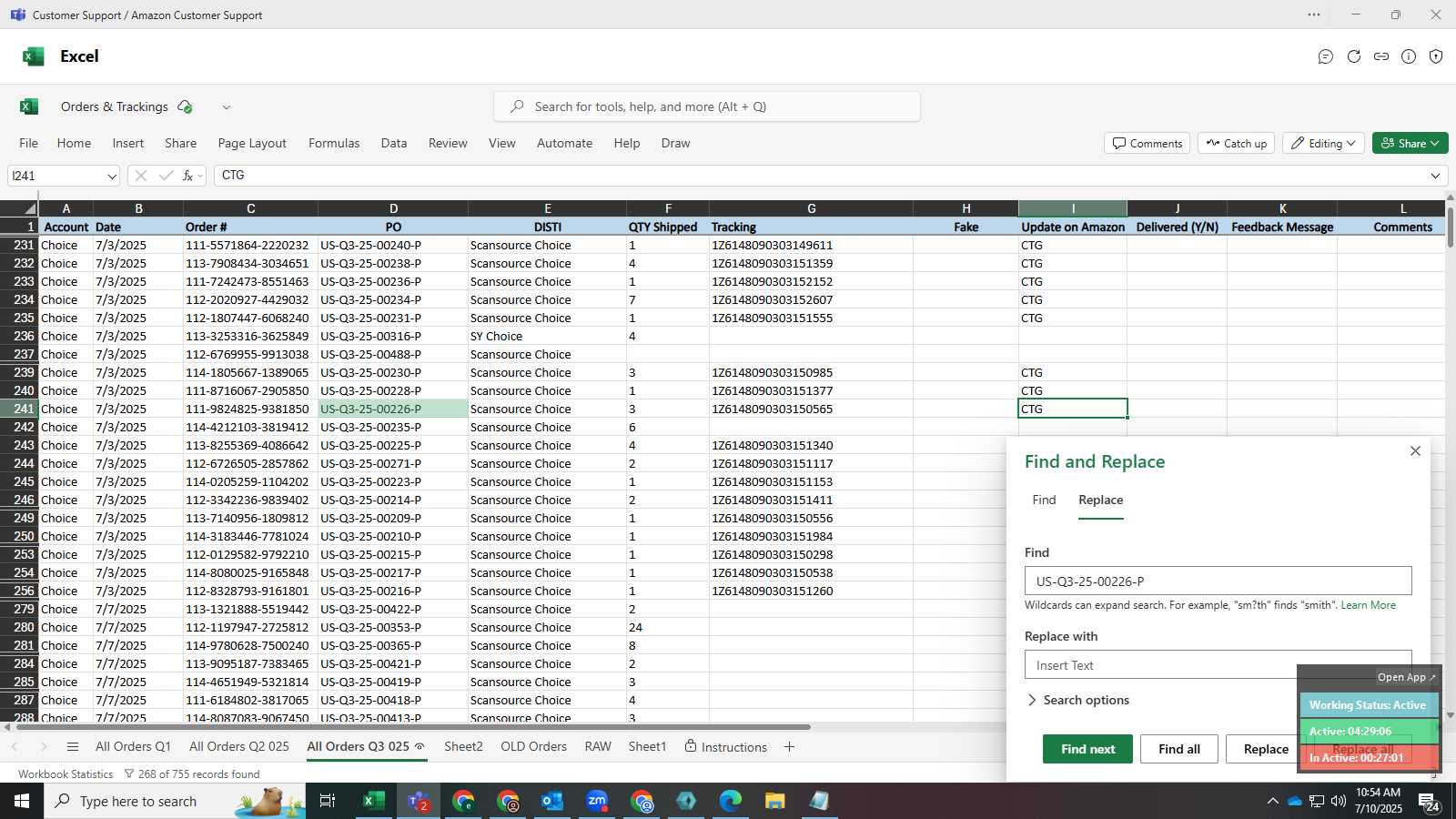
Task: Open the Share dropdown button
Action: coord(1410,143)
